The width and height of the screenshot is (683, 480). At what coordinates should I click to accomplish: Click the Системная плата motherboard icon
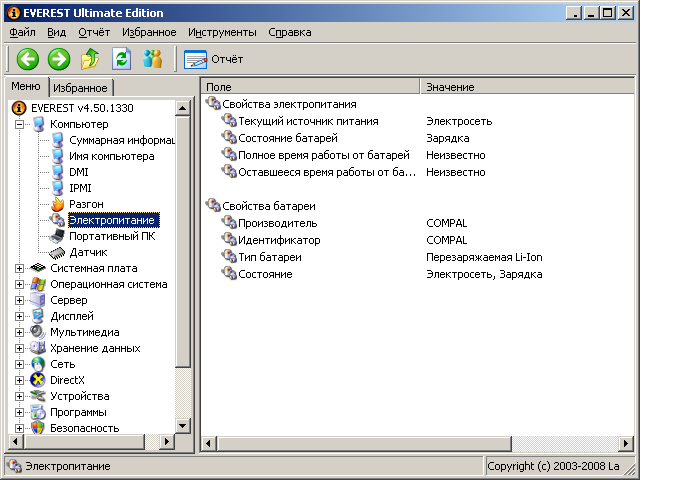[38, 268]
